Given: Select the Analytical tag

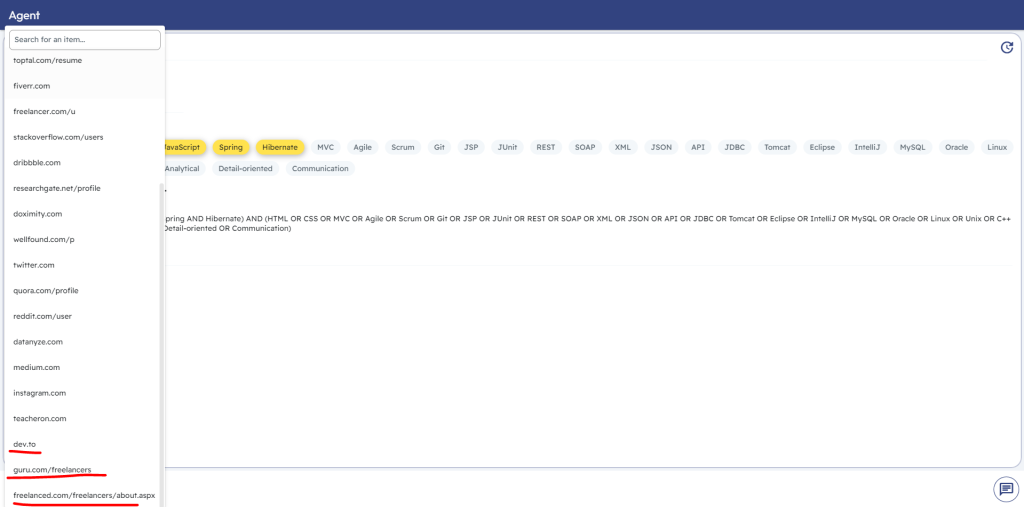Looking at the screenshot, I should pos(183,169).
